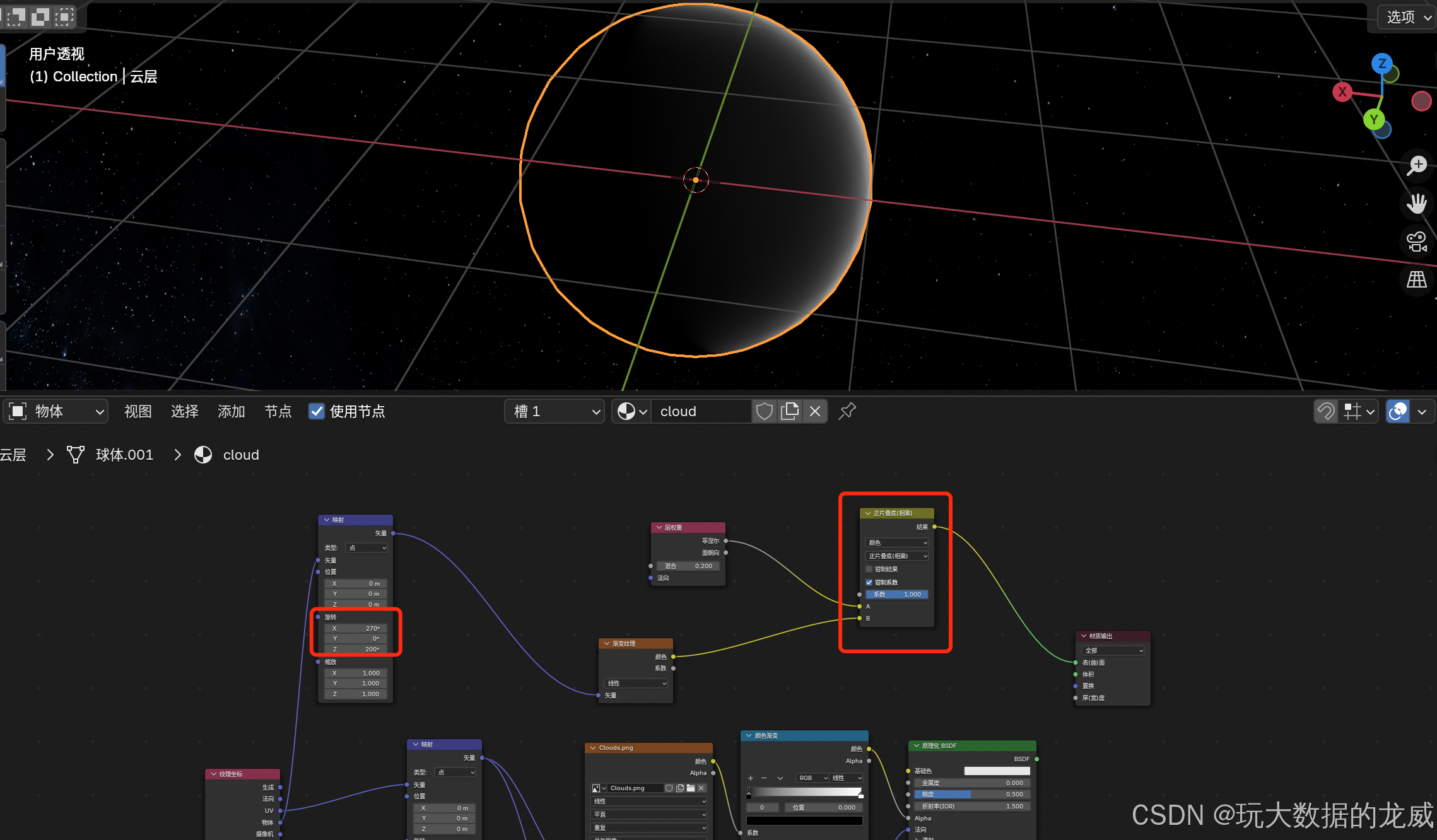Image resolution: width=1437 pixels, height=840 pixels.
Task: Switch orthographic/perspective grid icon
Action: pyautogui.click(x=1417, y=279)
